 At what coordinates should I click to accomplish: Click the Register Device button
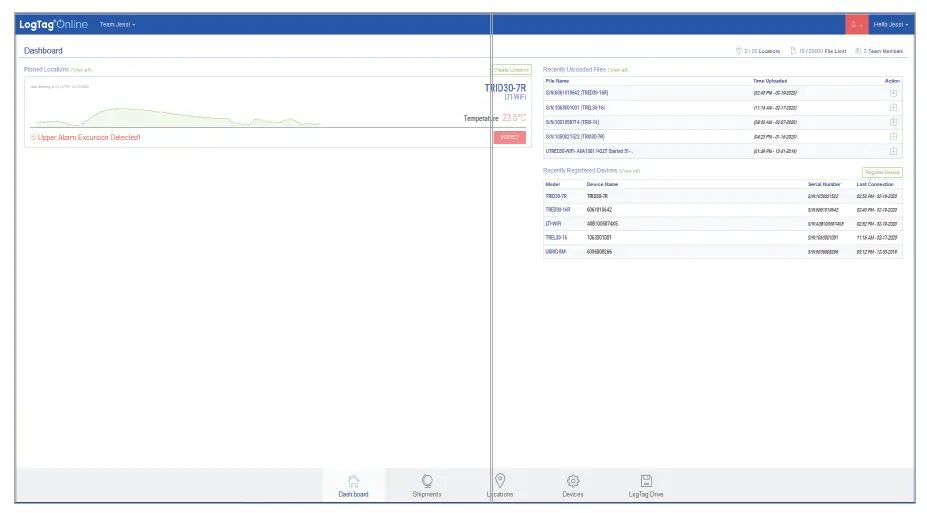[x=882, y=172]
